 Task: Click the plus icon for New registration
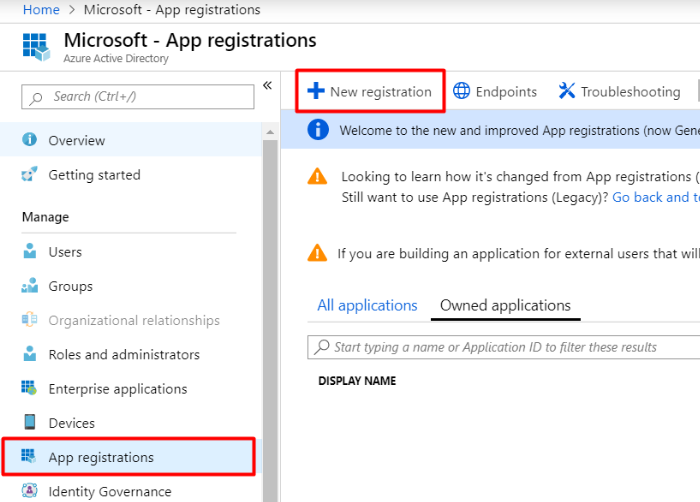(316, 91)
